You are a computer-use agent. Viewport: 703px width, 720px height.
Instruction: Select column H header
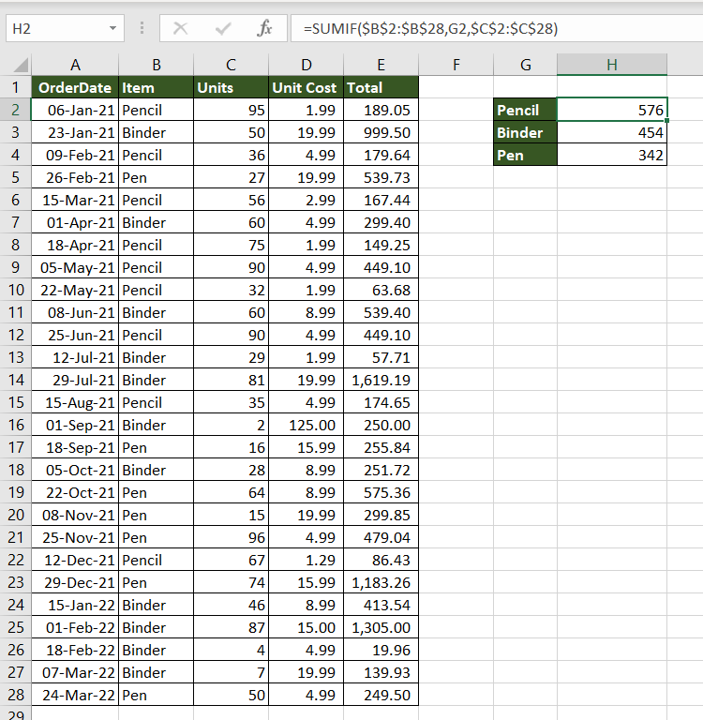(x=611, y=66)
